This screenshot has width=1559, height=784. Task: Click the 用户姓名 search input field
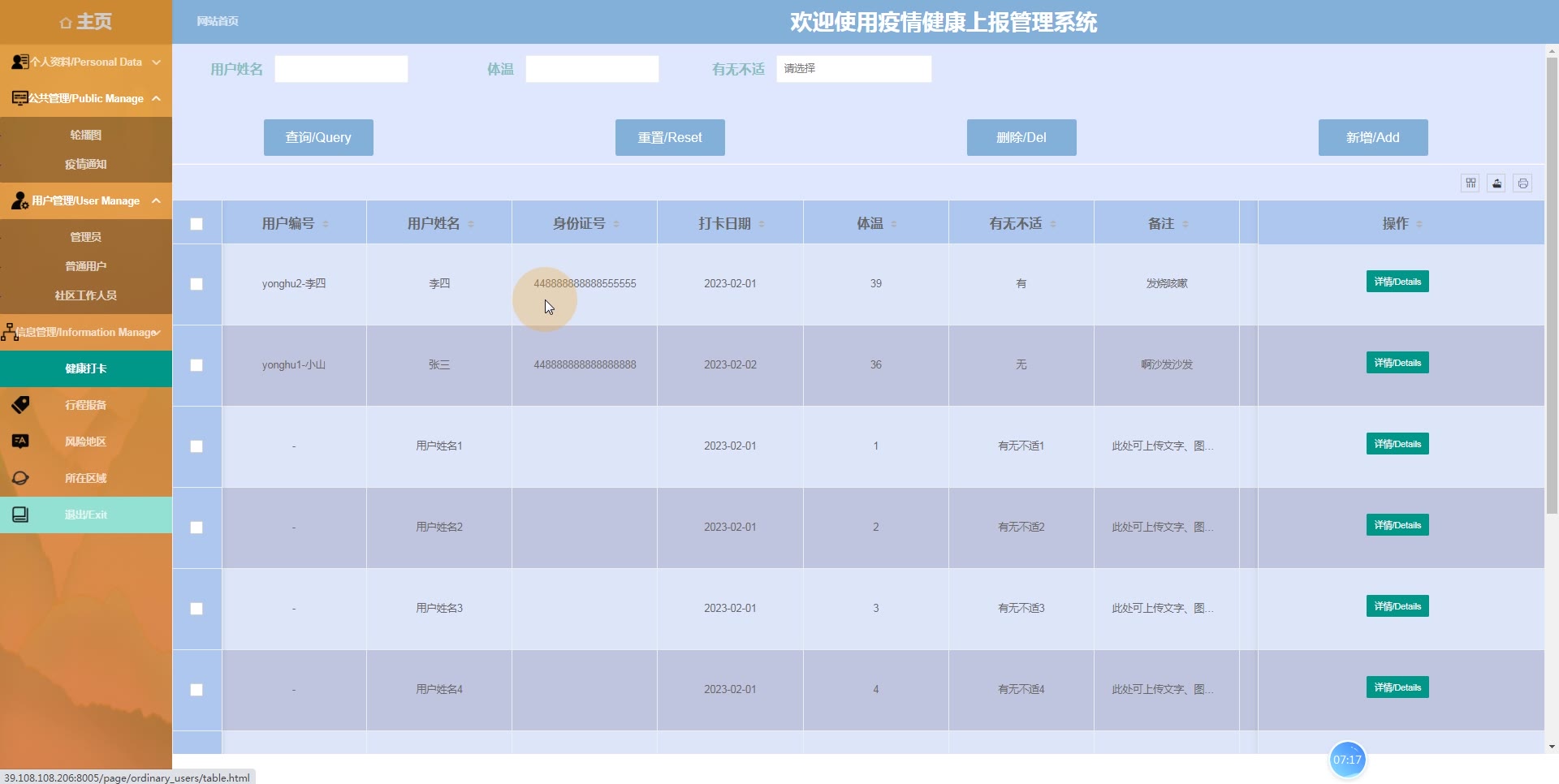(x=341, y=69)
